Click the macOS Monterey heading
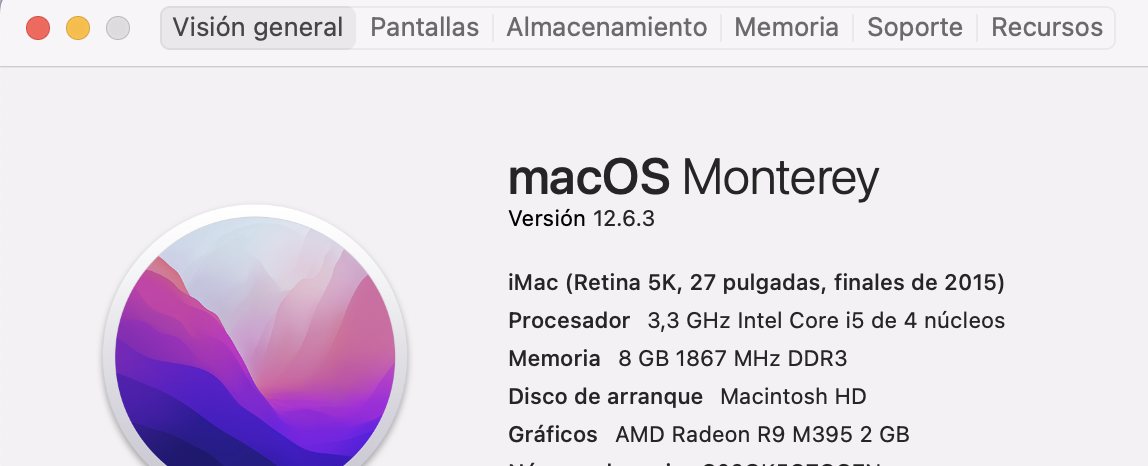This screenshot has width=1148, height=466. 693,178
